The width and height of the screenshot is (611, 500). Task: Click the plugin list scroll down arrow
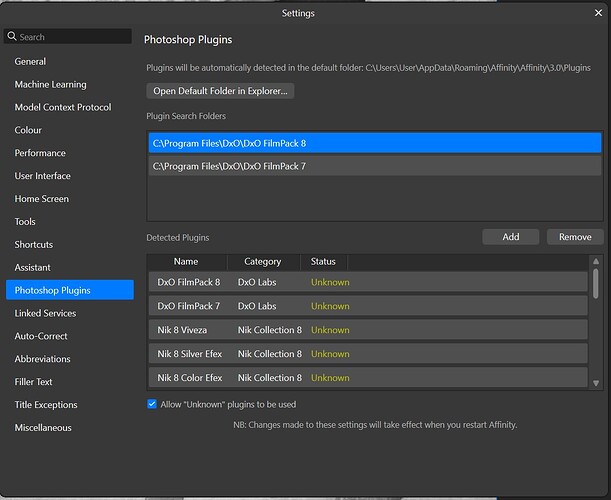click(596, 383)
